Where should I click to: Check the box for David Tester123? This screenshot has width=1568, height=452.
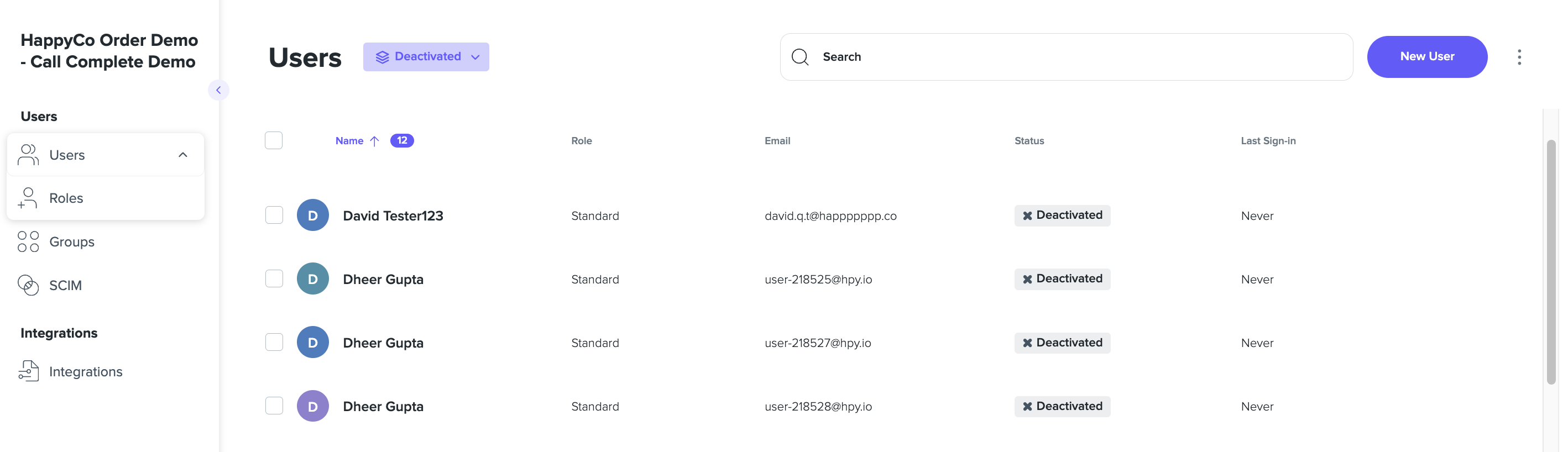click(274, 216)
